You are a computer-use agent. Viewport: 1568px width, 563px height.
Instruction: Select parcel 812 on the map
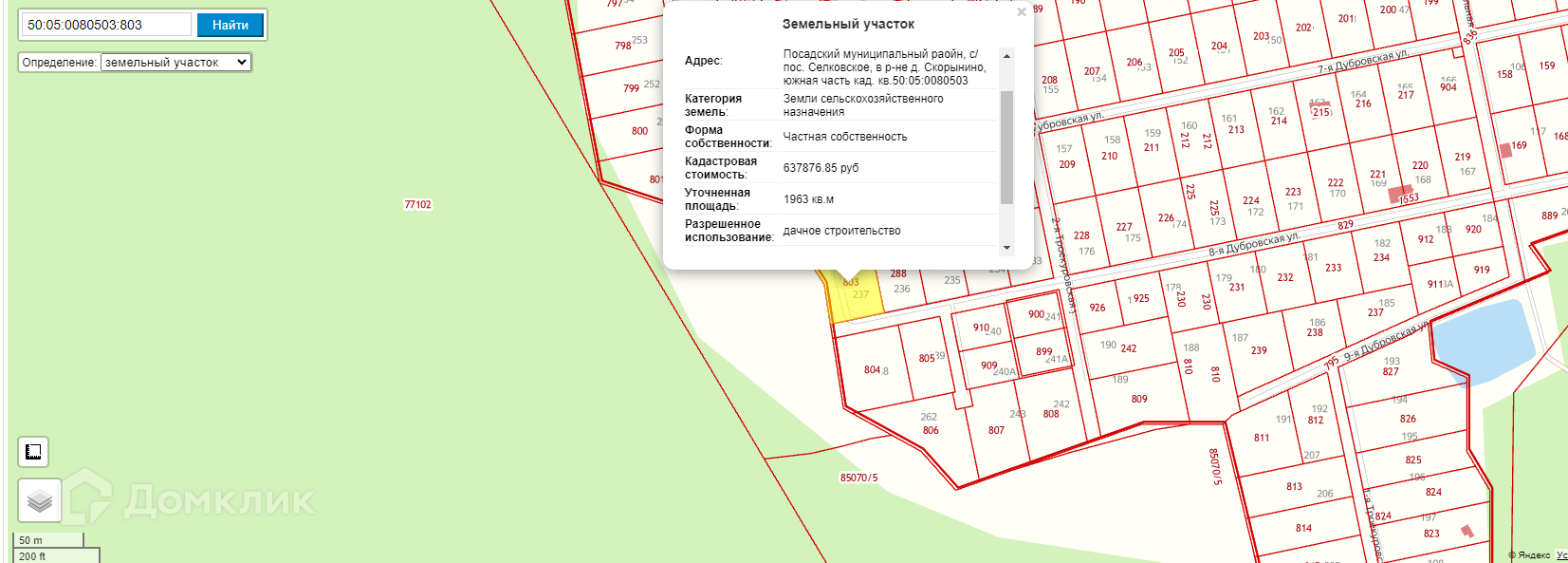click(x=1317, y=420)
